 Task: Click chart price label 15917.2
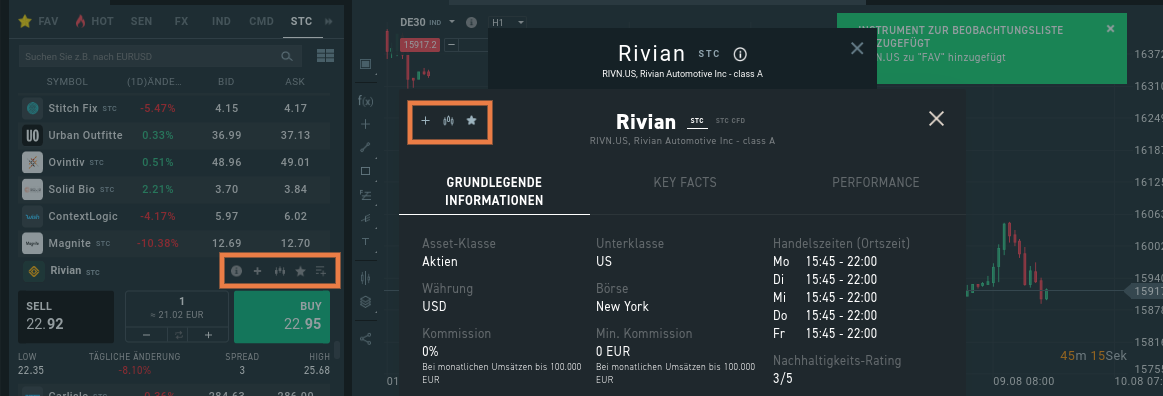coord(421,44)
